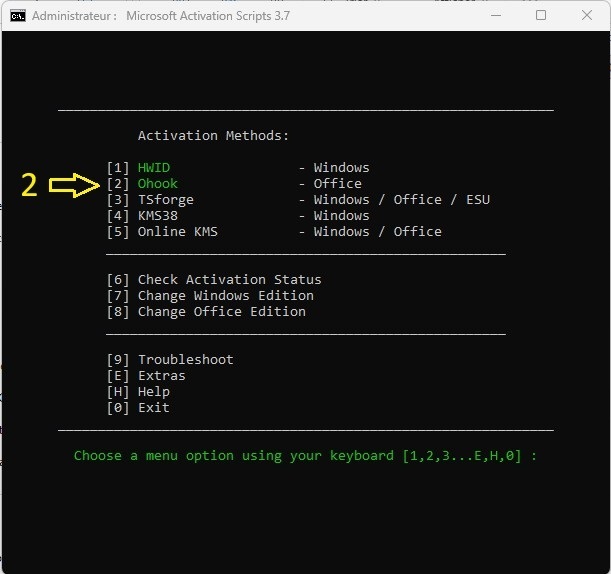Open the Extras menu entry

pyautogui.click(x=161, y=376)
